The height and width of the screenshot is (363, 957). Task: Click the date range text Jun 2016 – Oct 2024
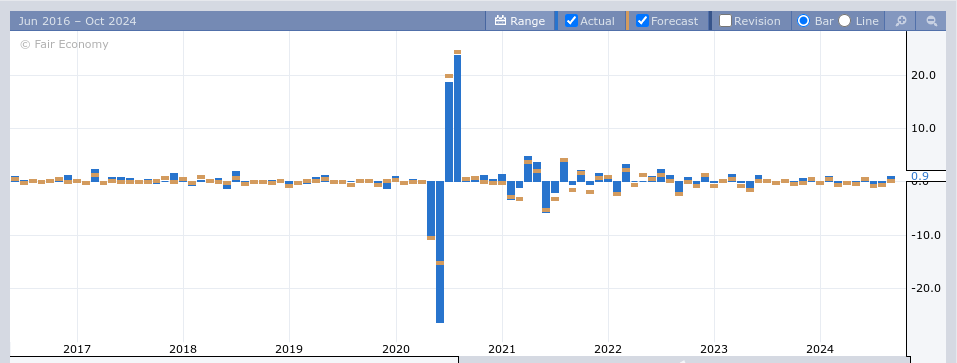[x=78, y=21]
